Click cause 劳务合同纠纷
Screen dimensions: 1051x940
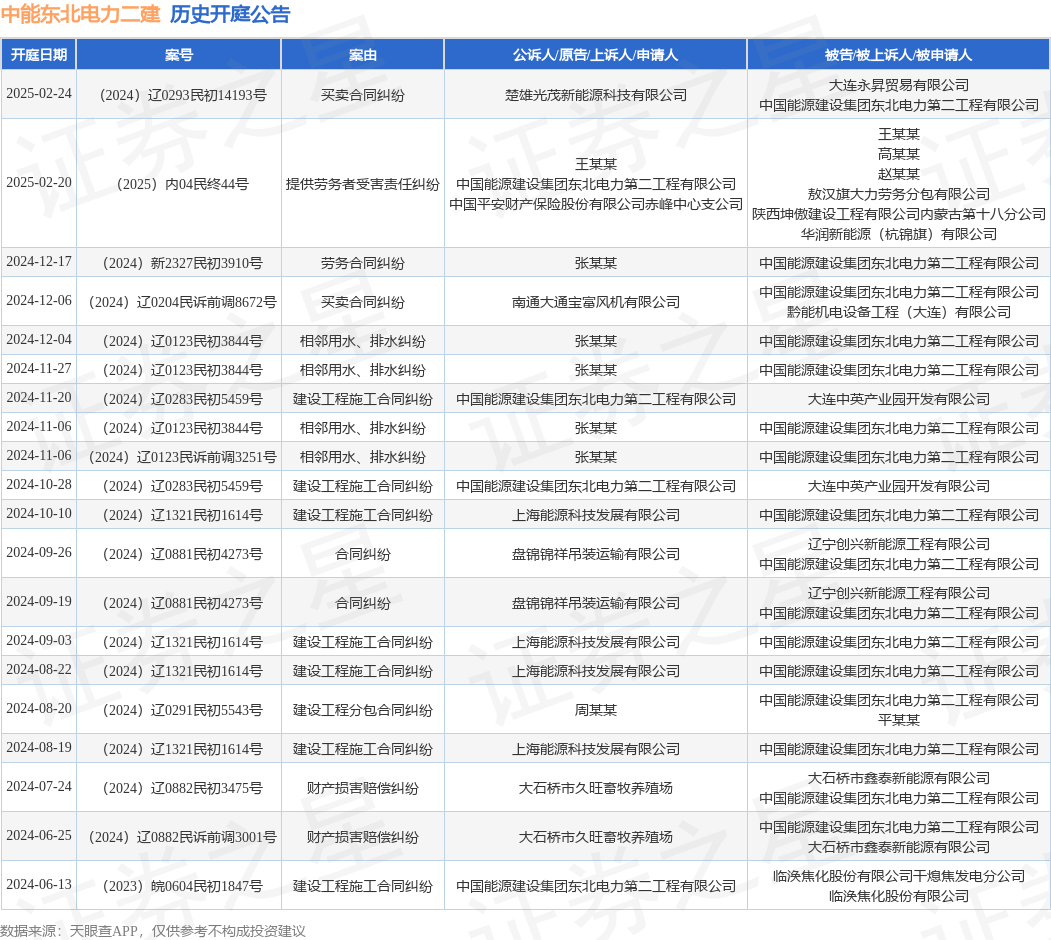pos(363,263)
